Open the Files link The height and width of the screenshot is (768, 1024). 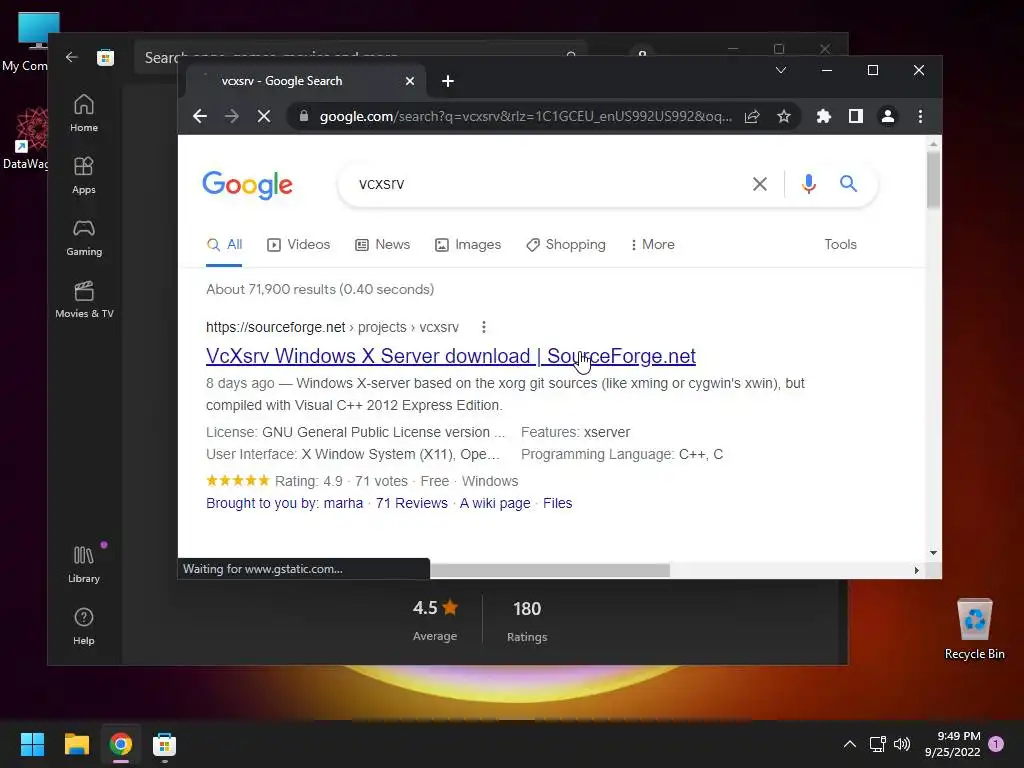coord(557,503)
